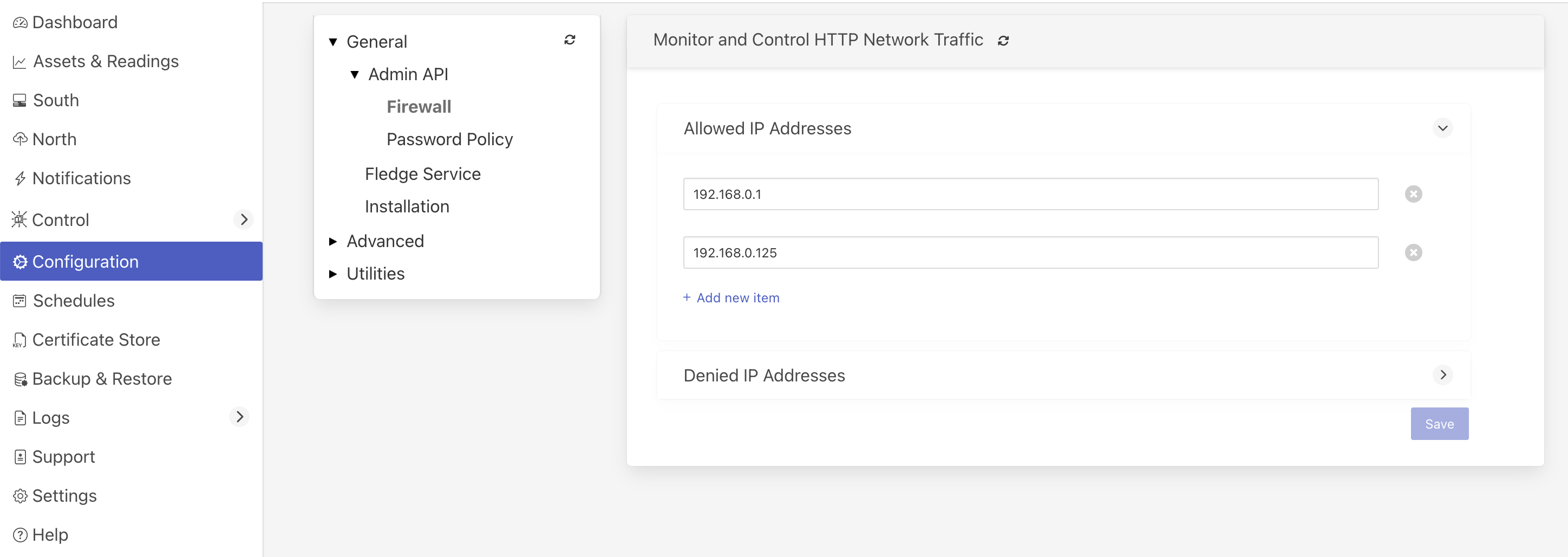
Task: Click the South services icon
Action: click(x=20, y=100)
